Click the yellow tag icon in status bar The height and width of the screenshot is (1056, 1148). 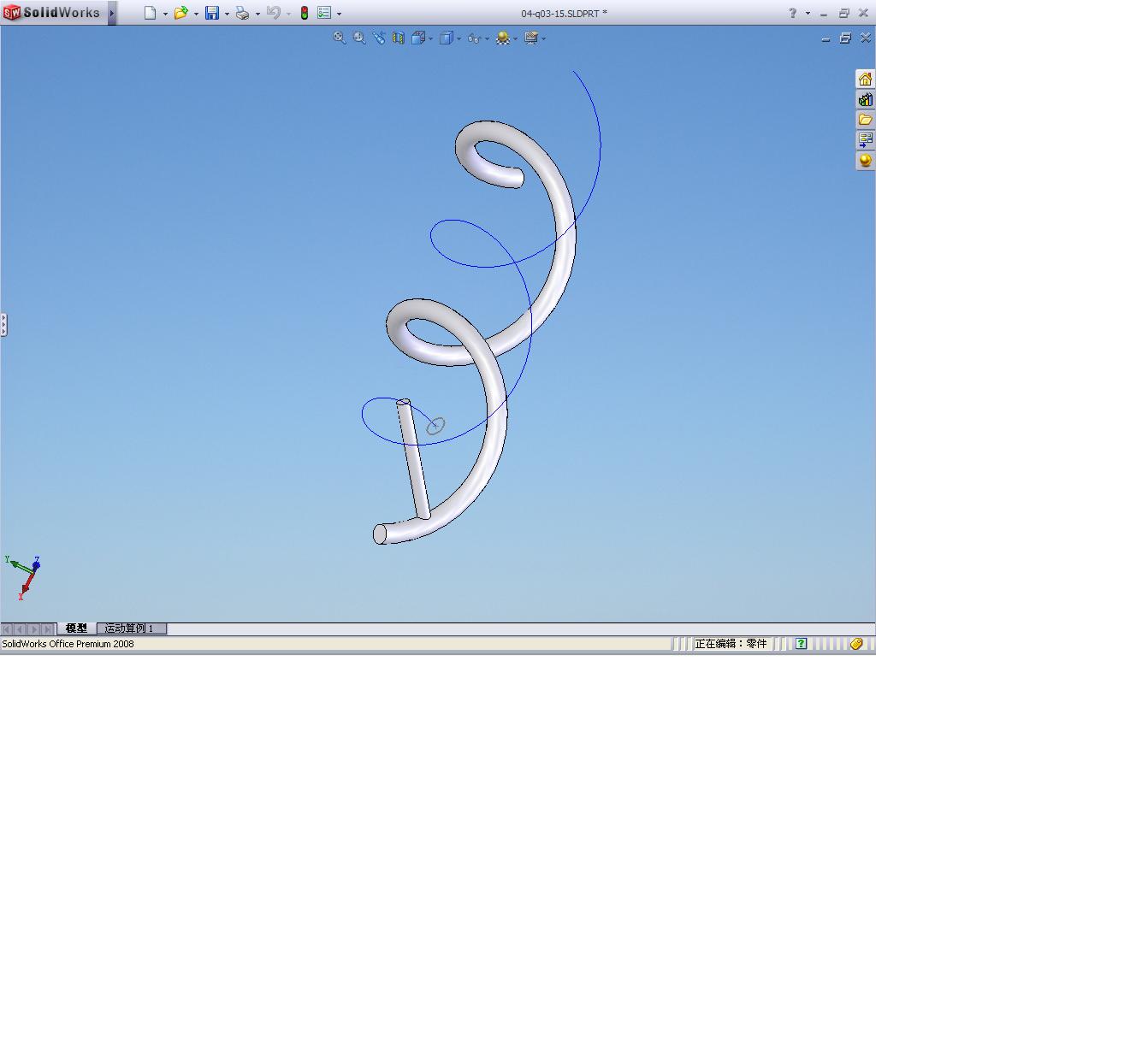(856, 644)
